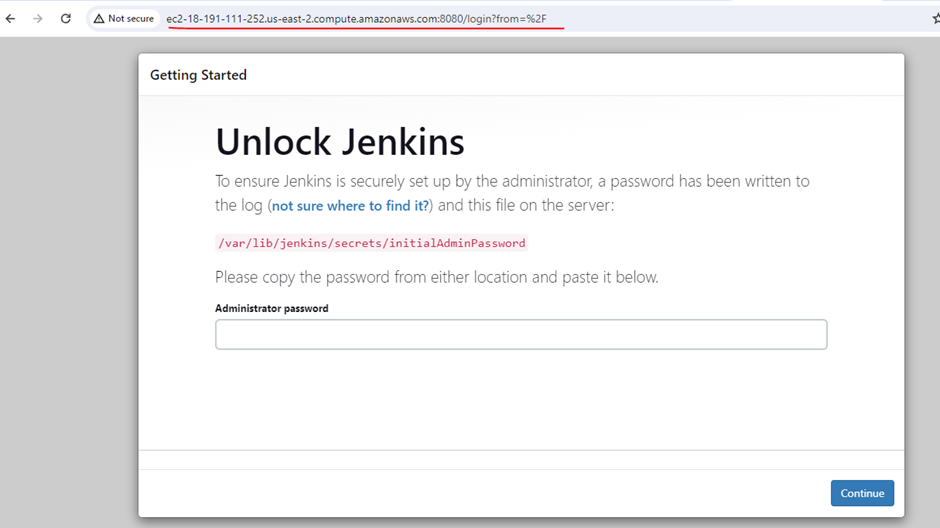940x528 pixels.
Task: Click the warning triangle security icon
Action: point(99,18)
